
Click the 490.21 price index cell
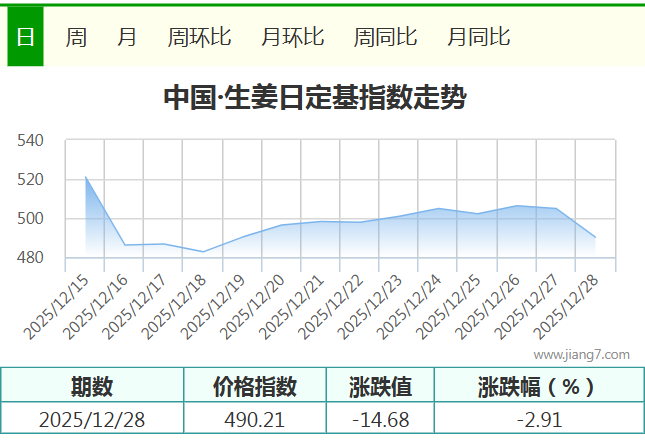click(x=255, y=419)
